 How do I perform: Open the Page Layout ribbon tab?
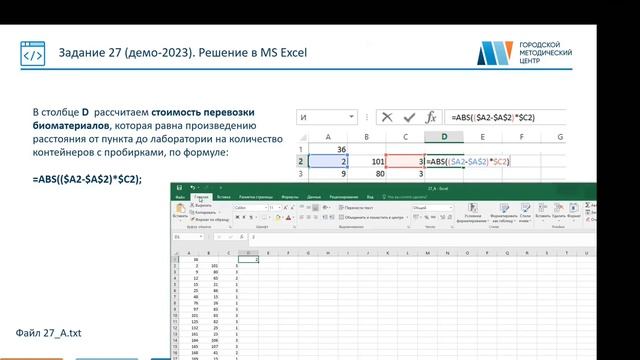256,197
